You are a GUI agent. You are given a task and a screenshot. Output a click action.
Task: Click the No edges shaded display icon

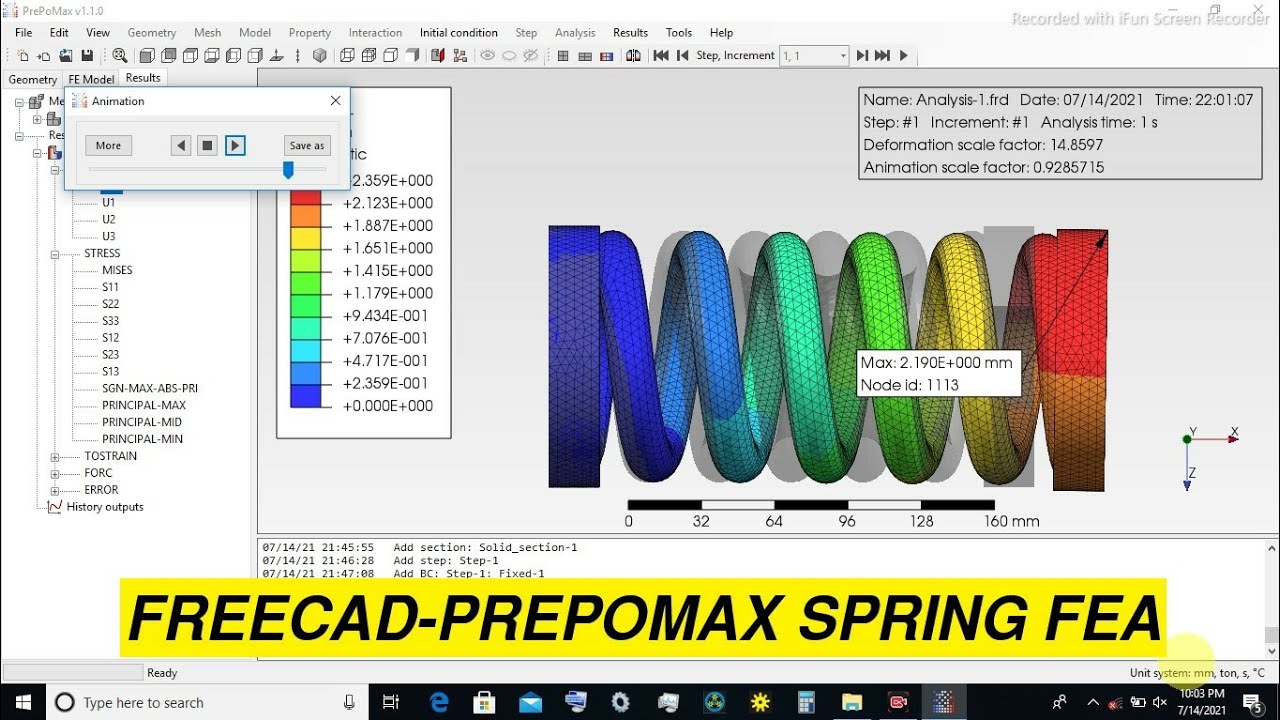click(x=412, y=56)
